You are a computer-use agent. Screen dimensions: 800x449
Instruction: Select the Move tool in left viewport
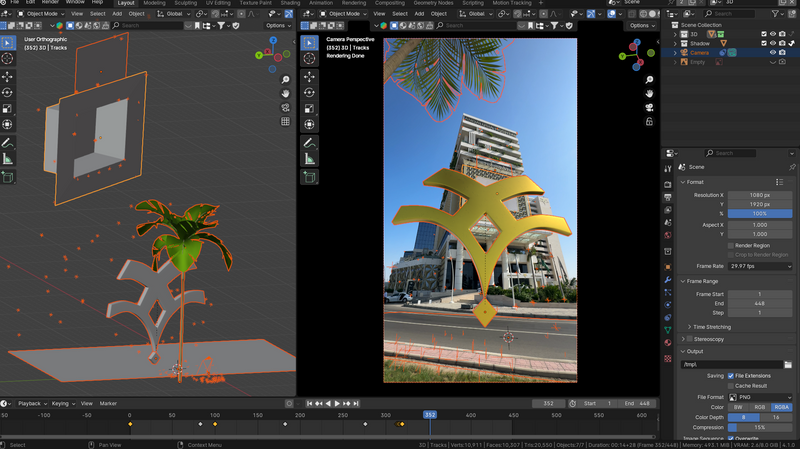click(8, 76)
